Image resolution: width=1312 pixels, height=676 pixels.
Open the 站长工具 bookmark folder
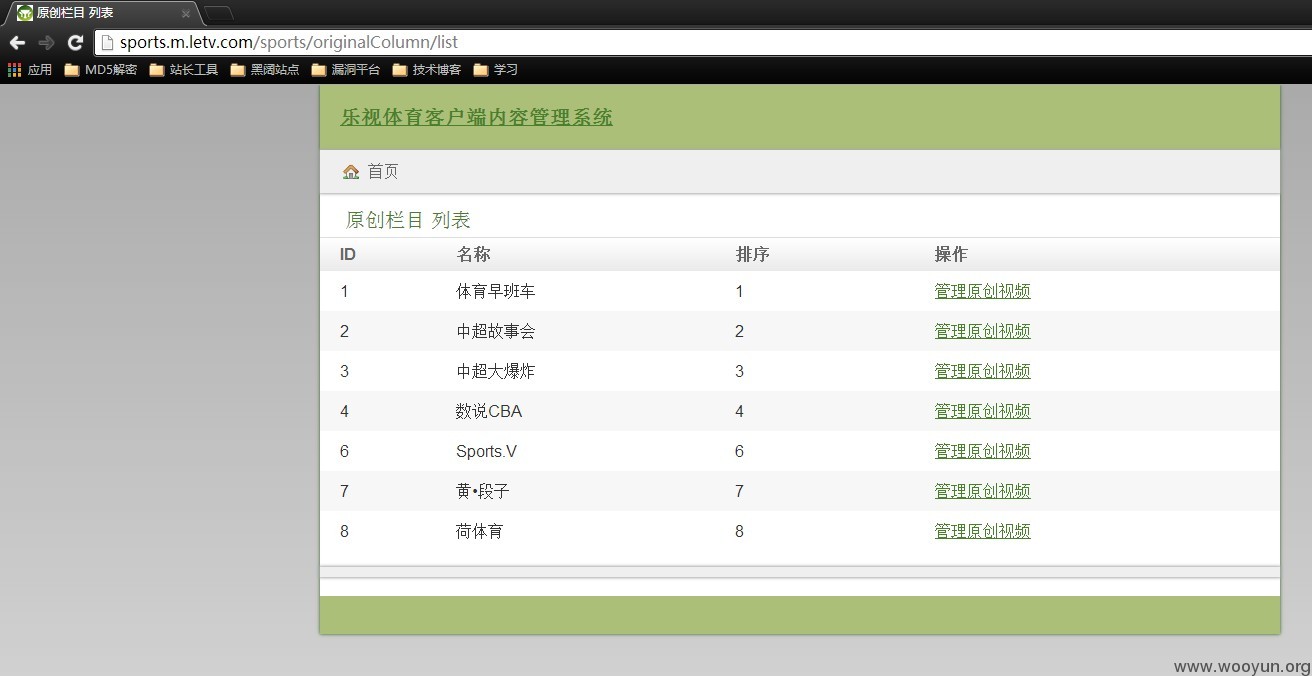click(183, 70)
